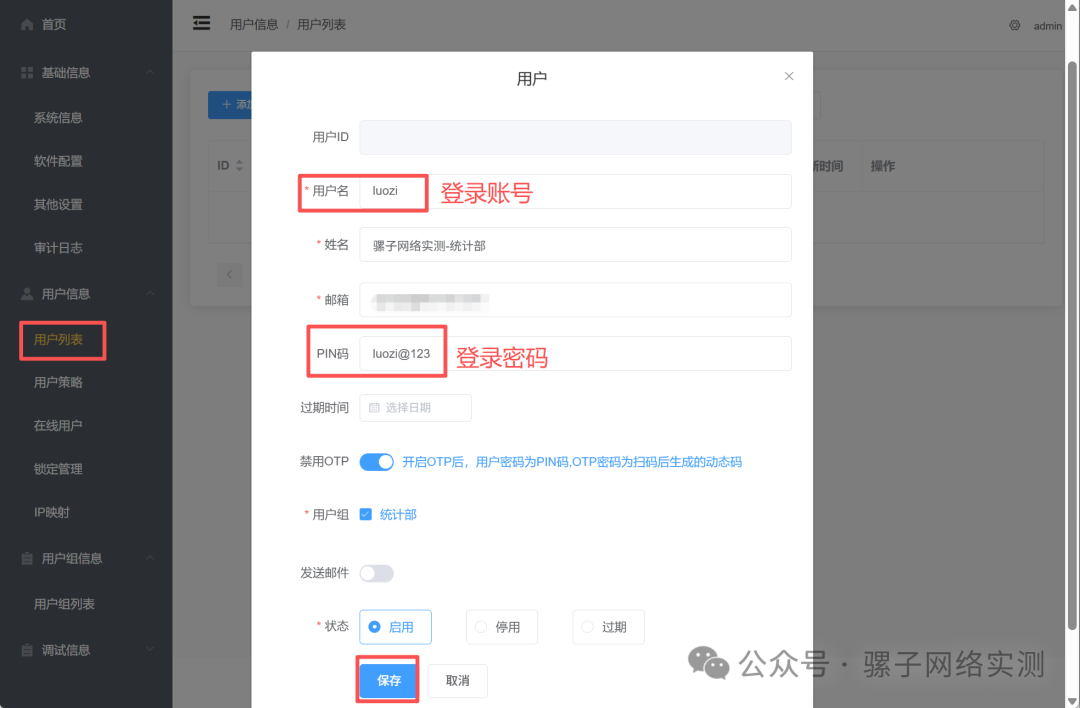
Task: Click the 基础信息 grid icon in sidebar
Action: (25, 72)
